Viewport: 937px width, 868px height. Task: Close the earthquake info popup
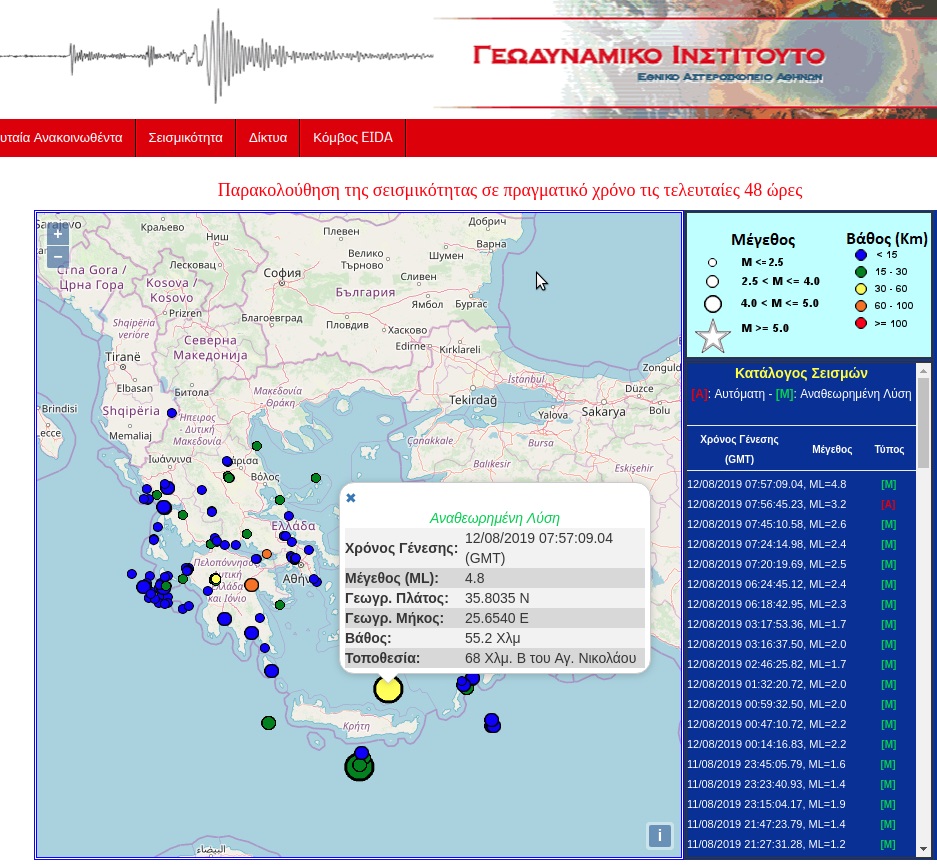[x=351, y=498]
